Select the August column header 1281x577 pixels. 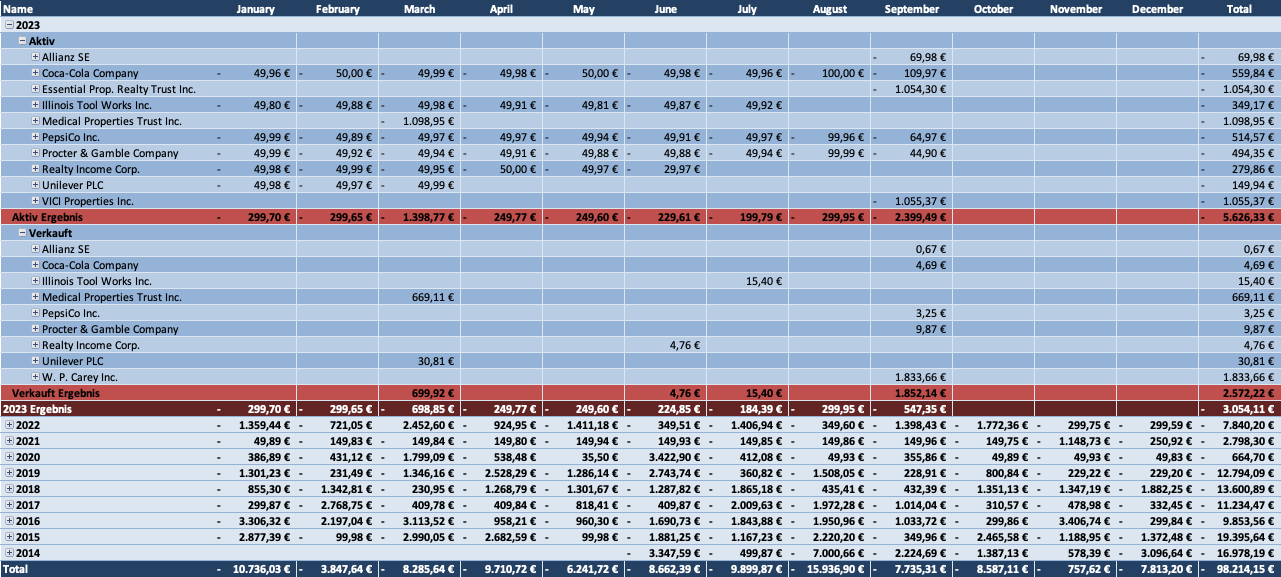[x=830, y=9]
